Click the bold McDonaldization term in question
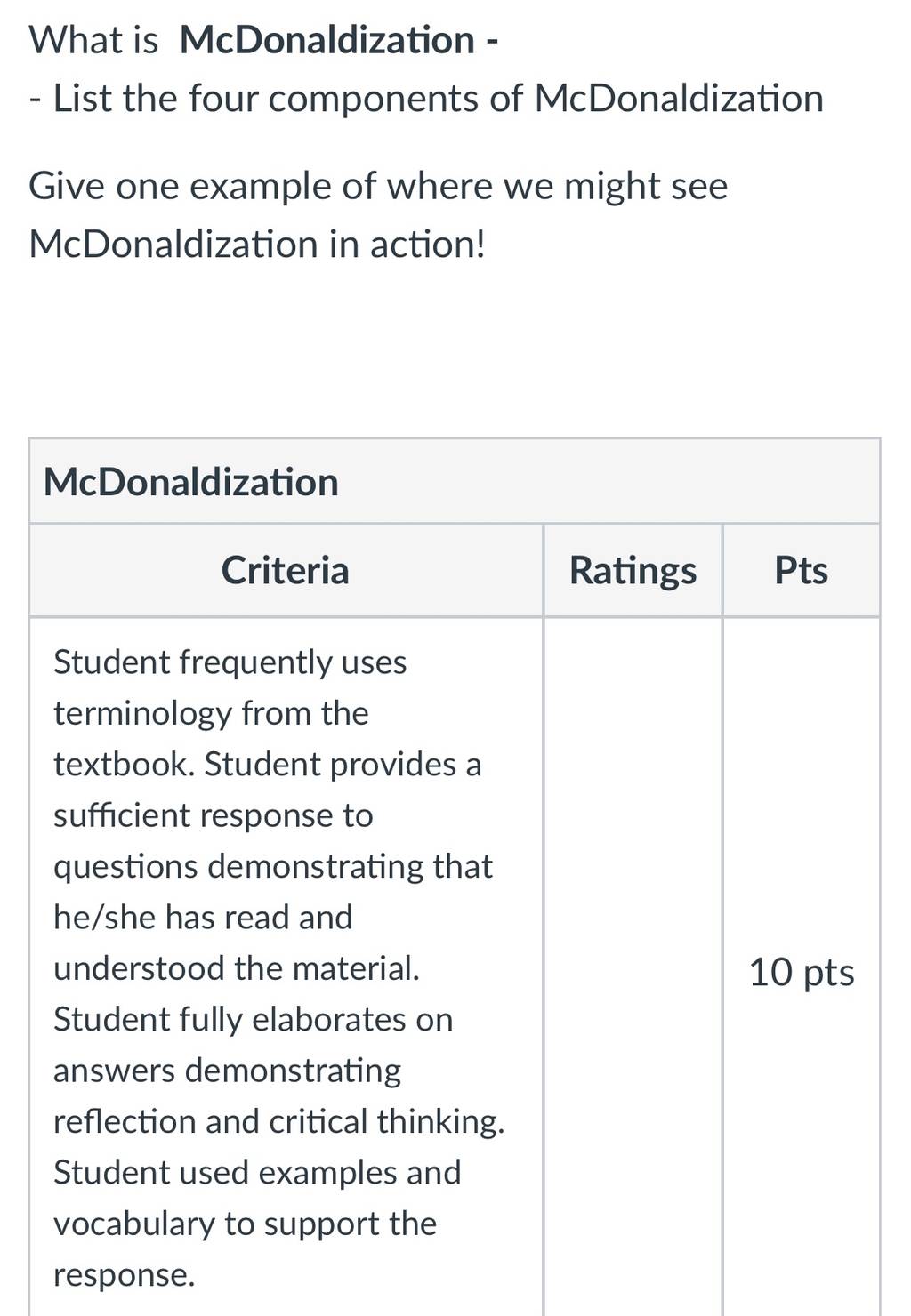The width and height of the screenshot is (911, 1316). point(327,40)
